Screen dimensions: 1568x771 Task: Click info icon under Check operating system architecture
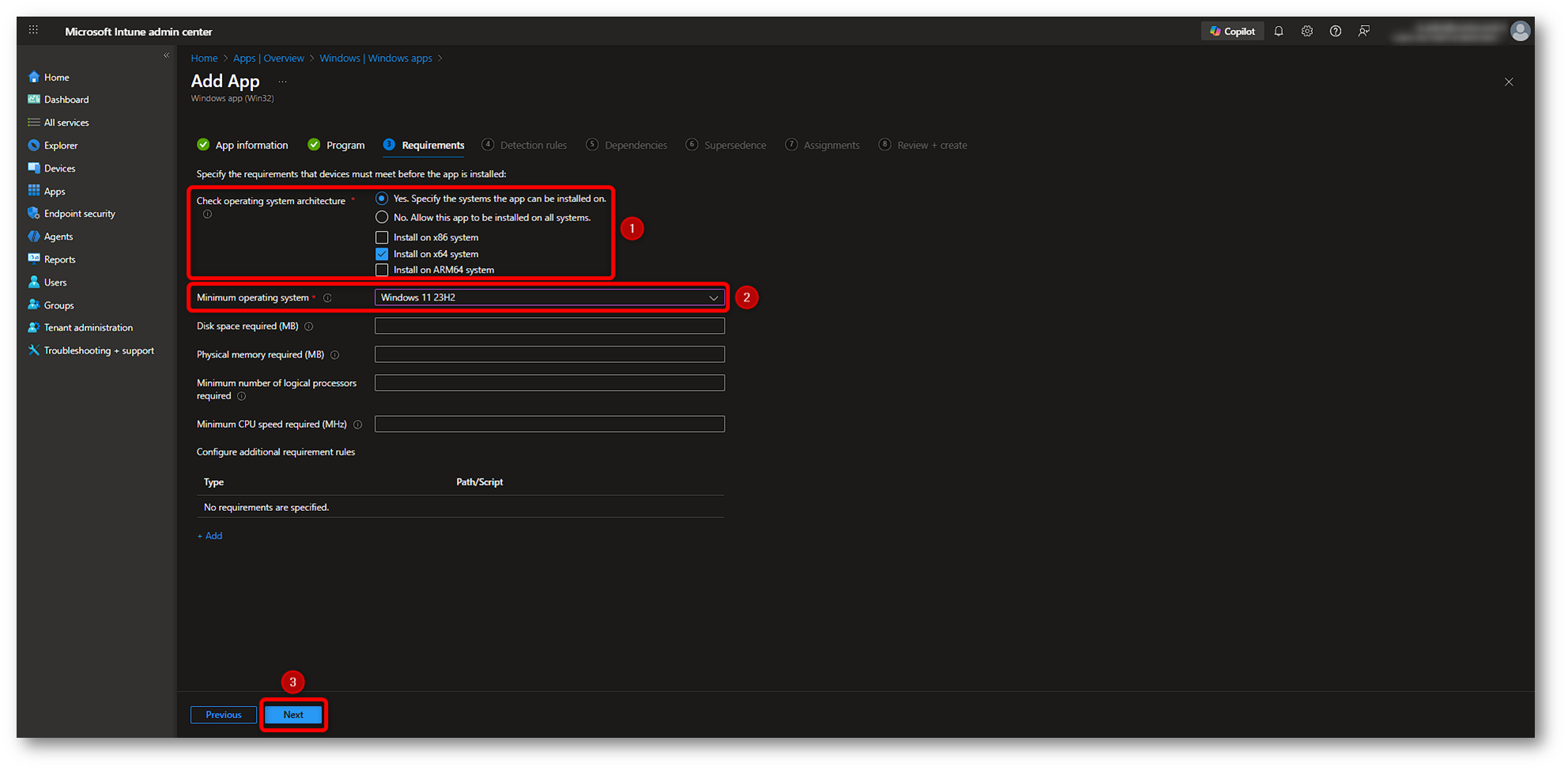208,214
